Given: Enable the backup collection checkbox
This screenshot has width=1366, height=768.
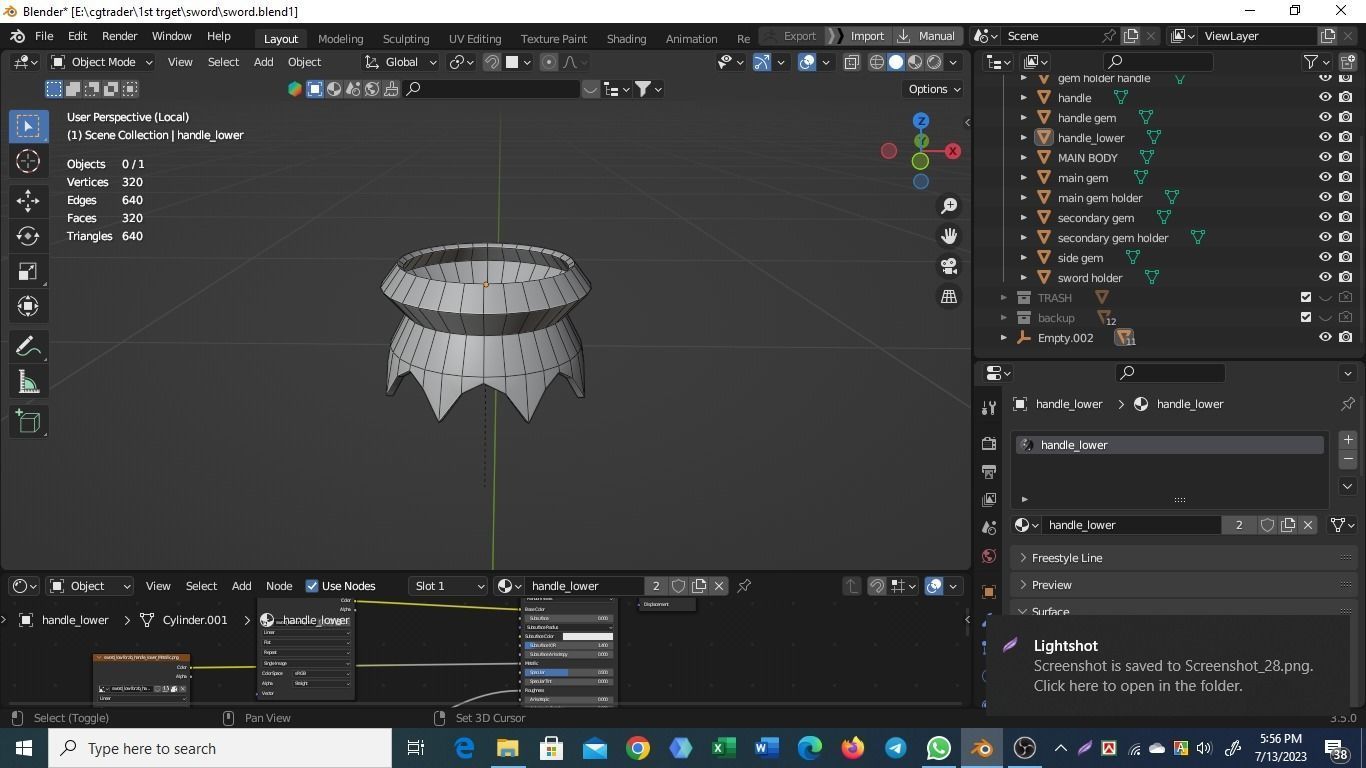Looking at the screenshot, I should (1306, 317).
